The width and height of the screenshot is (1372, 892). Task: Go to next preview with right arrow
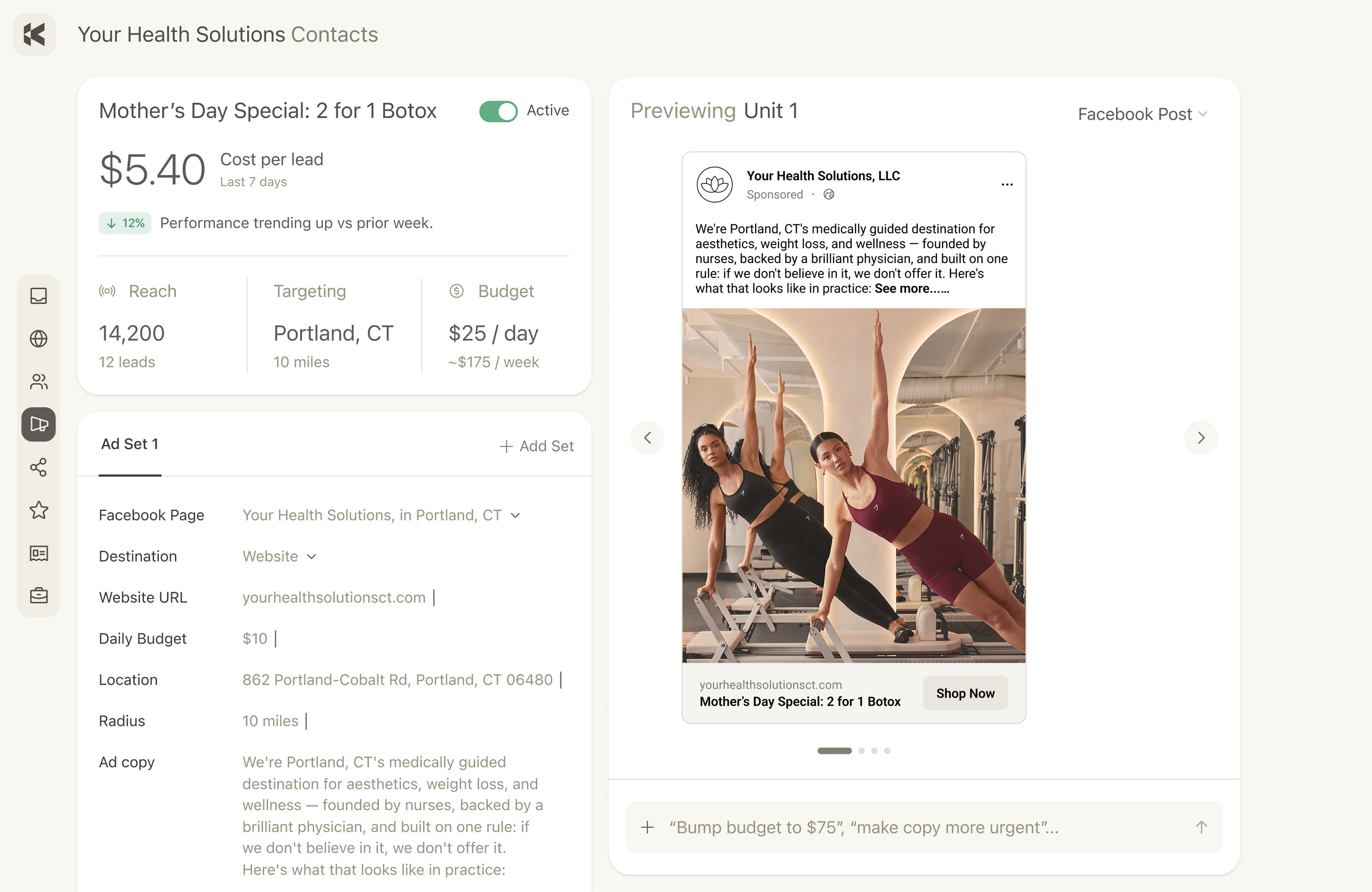(x=1201, y=438)
